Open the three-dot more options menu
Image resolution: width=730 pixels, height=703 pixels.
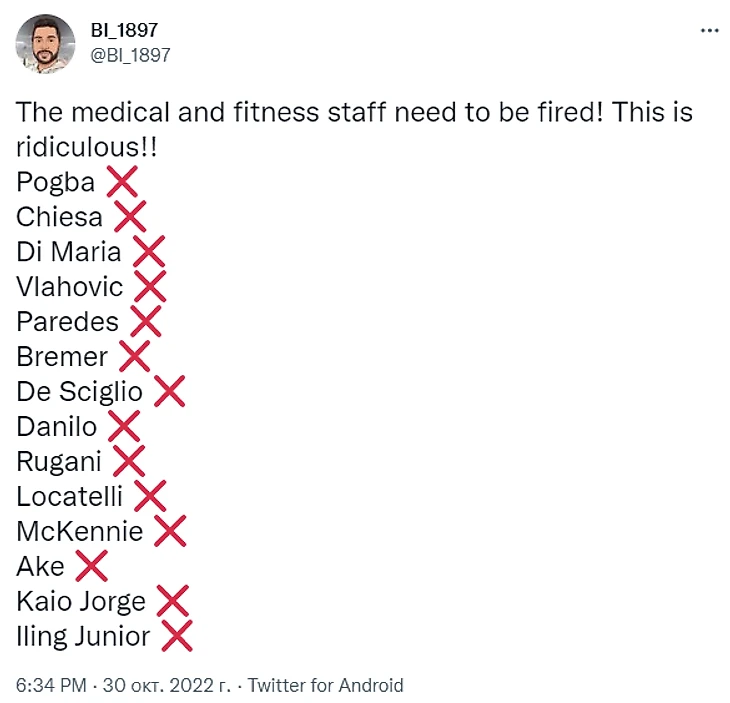point(709,31)
